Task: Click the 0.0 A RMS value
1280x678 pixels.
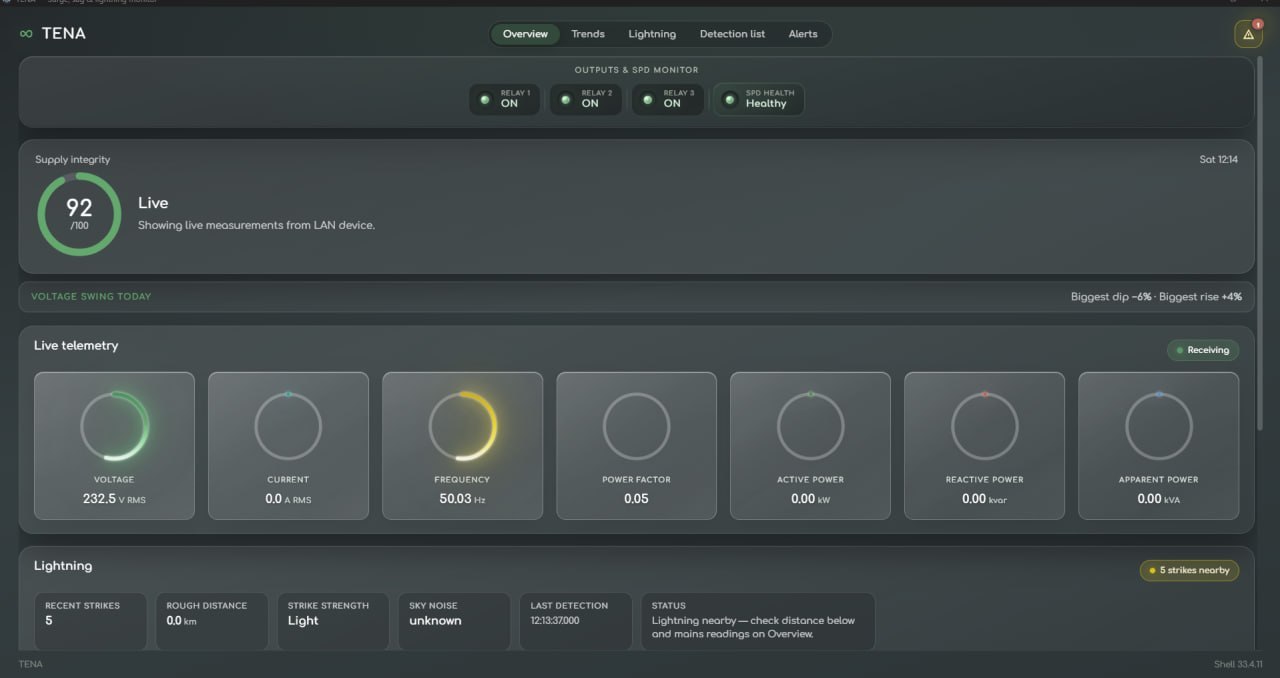Action: point(288,498)
